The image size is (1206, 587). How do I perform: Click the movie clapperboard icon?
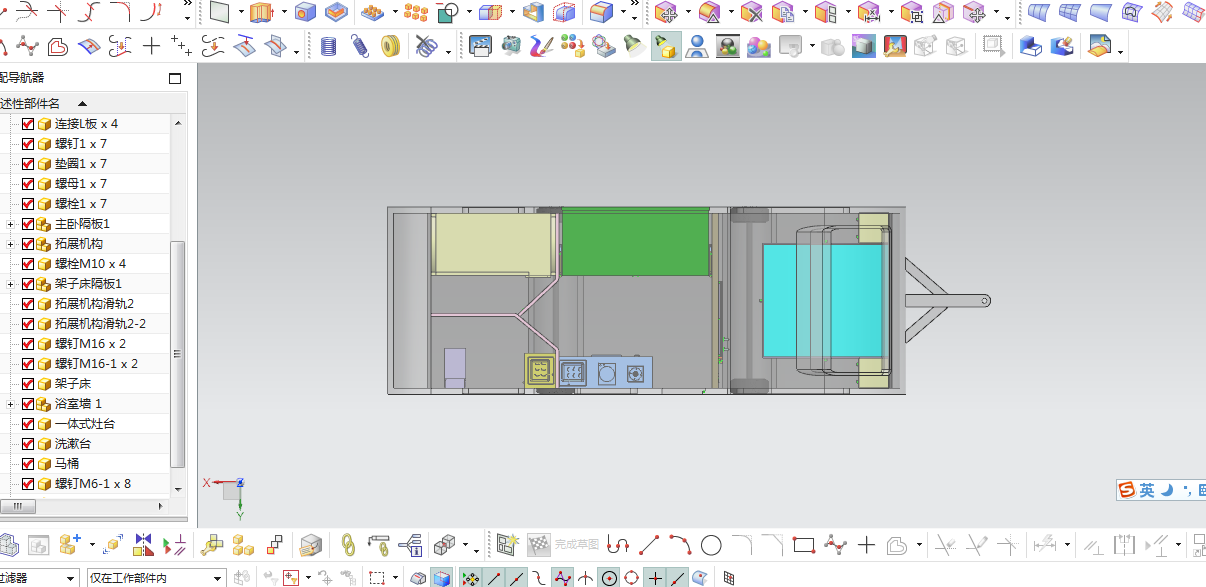pyautogui.click(x=481, y=46)
